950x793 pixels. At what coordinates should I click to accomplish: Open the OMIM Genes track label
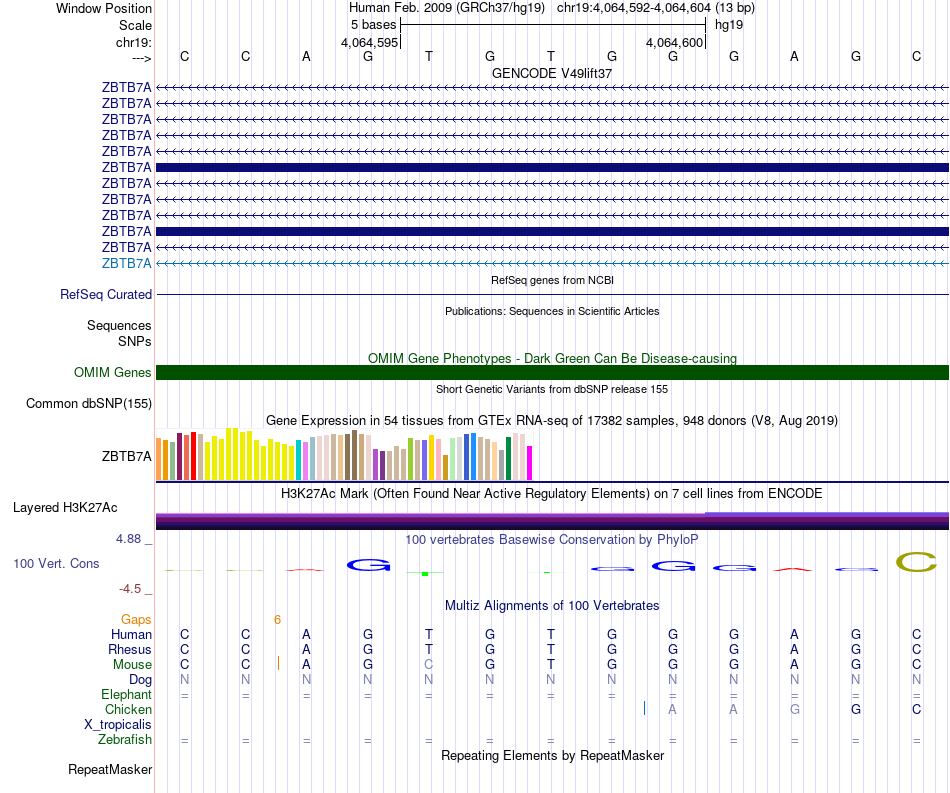[112, 373]
